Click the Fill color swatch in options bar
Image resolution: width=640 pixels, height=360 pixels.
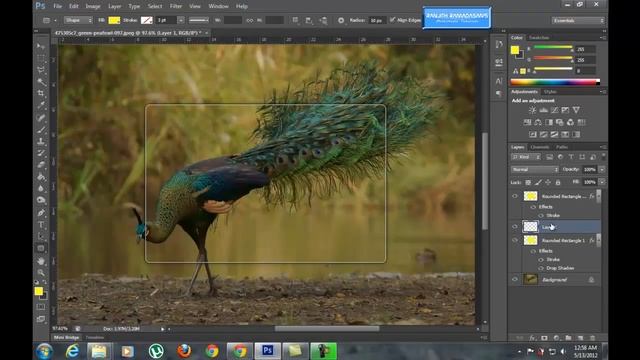(x=114, y=20)
